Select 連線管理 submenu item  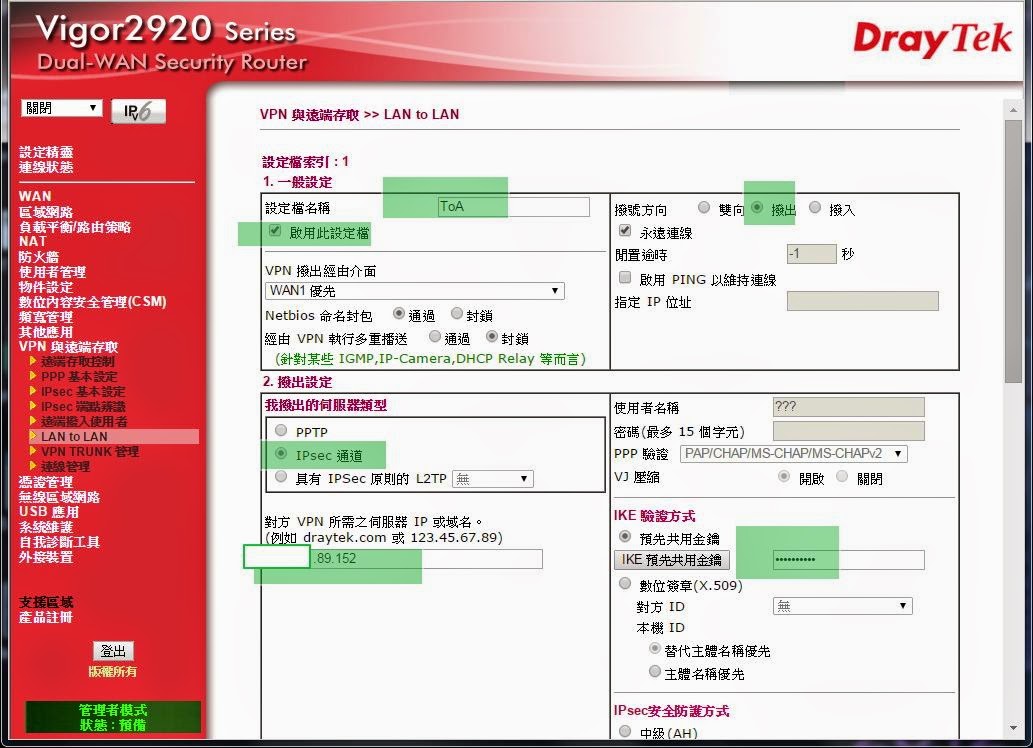tap(65, 466)
